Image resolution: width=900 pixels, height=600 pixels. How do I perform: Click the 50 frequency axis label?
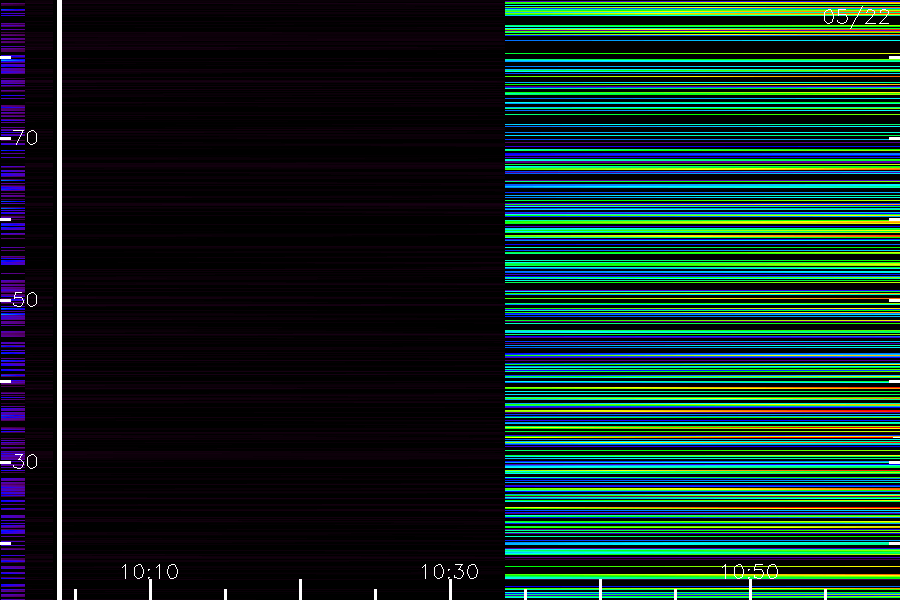coord(25,300)
